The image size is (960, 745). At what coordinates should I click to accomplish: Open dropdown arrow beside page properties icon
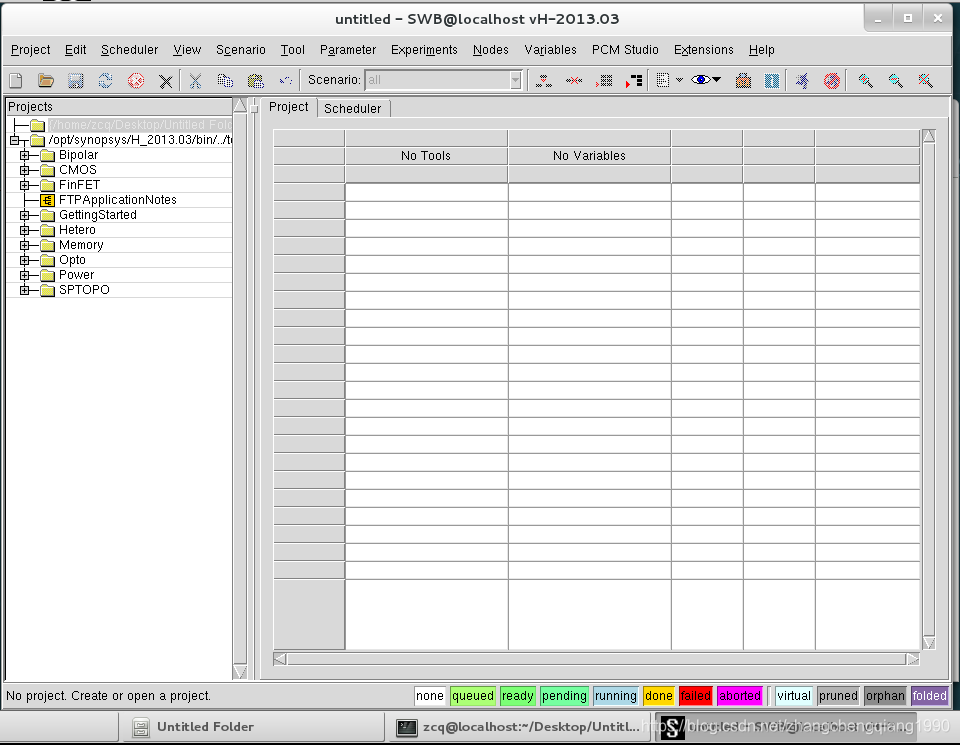click(x=680, y=80)
